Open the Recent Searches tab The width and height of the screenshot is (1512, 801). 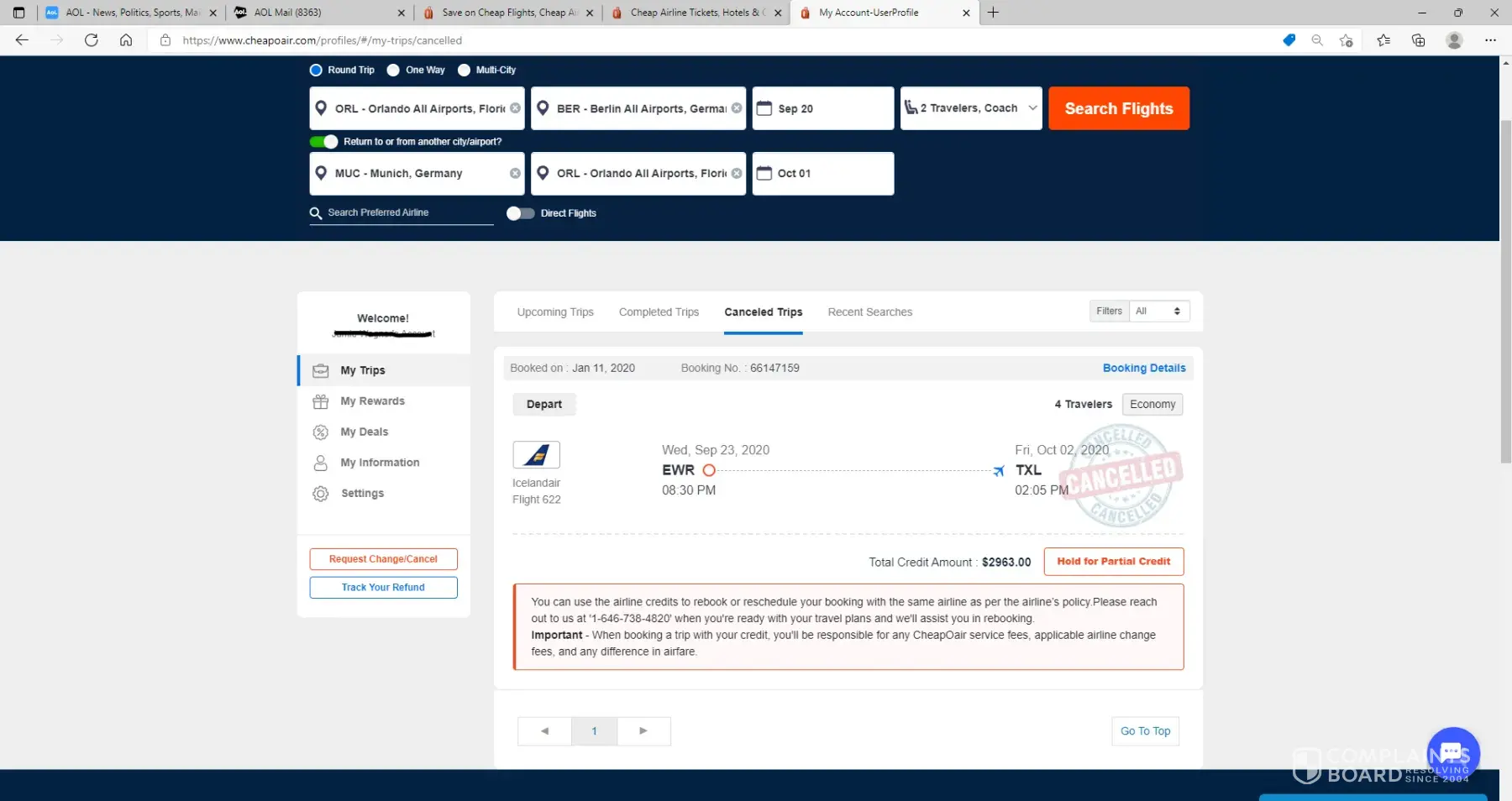pos(870,312)
